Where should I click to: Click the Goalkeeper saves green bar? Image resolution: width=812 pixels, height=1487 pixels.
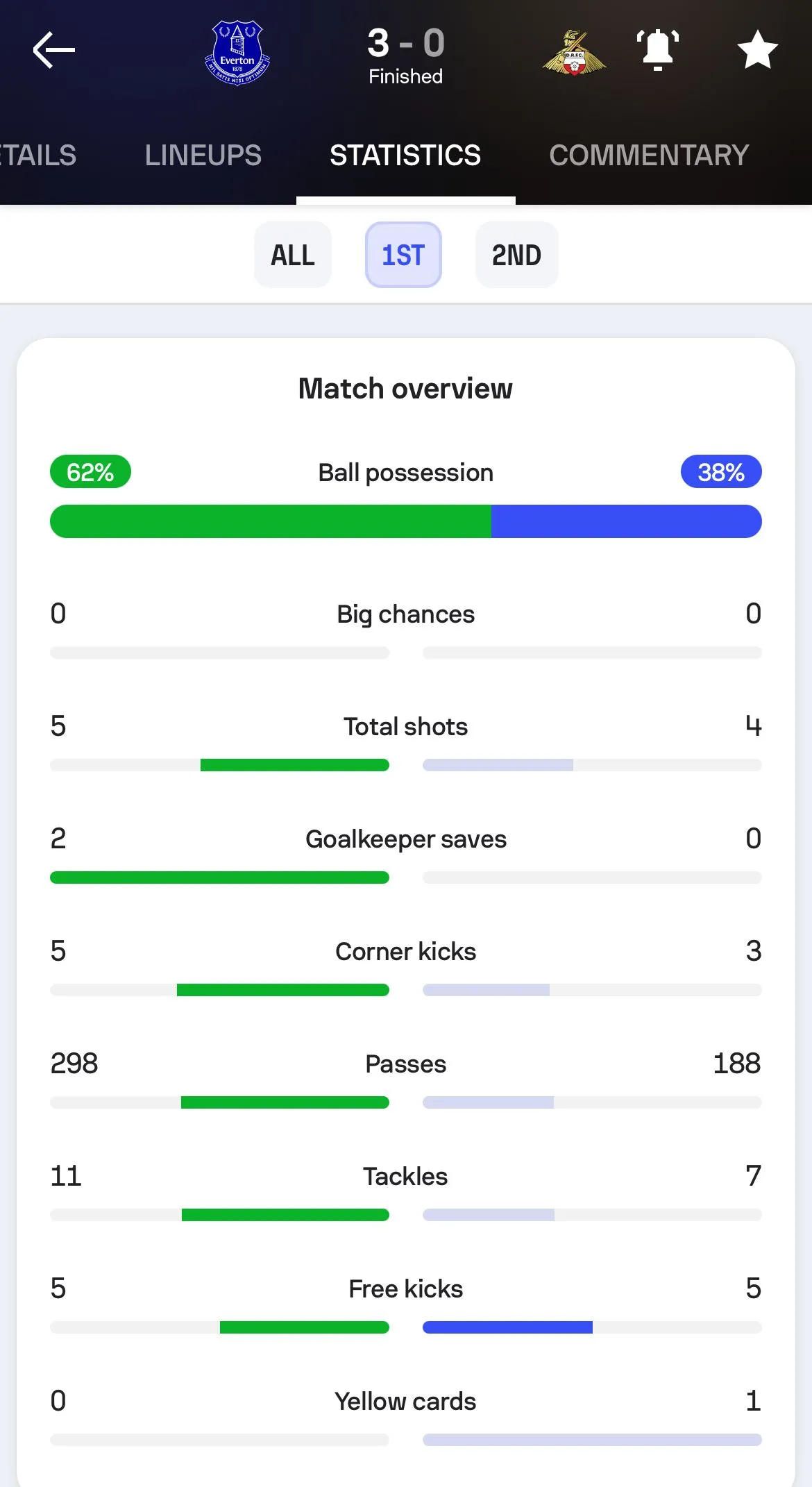click(219, 877)
